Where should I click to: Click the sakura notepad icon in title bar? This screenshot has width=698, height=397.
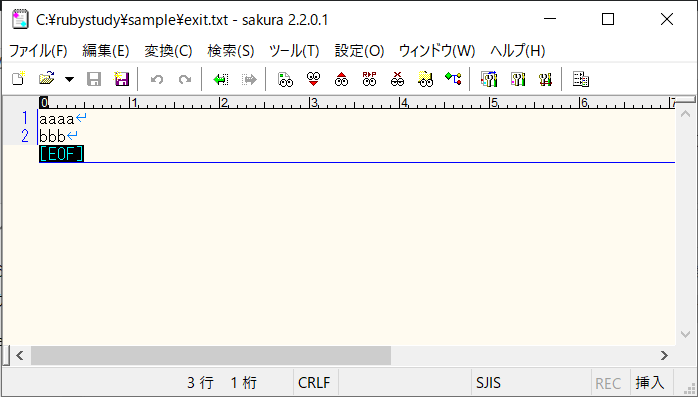pyautogui.click(x=20, y=20)
